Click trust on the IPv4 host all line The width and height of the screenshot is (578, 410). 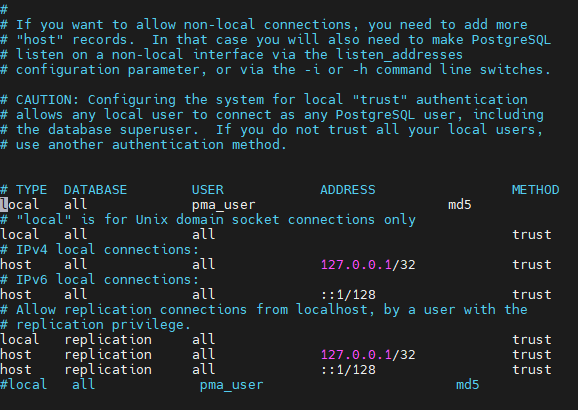point(532,265)
